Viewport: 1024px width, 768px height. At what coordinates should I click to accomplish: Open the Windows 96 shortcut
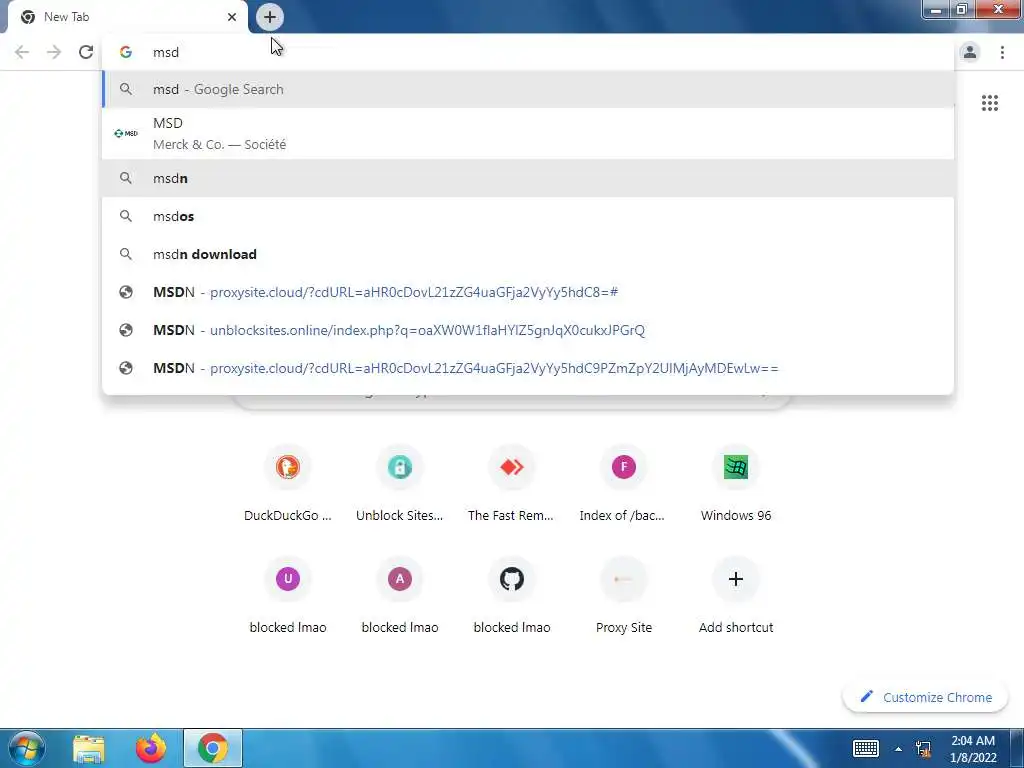point(736,485)
